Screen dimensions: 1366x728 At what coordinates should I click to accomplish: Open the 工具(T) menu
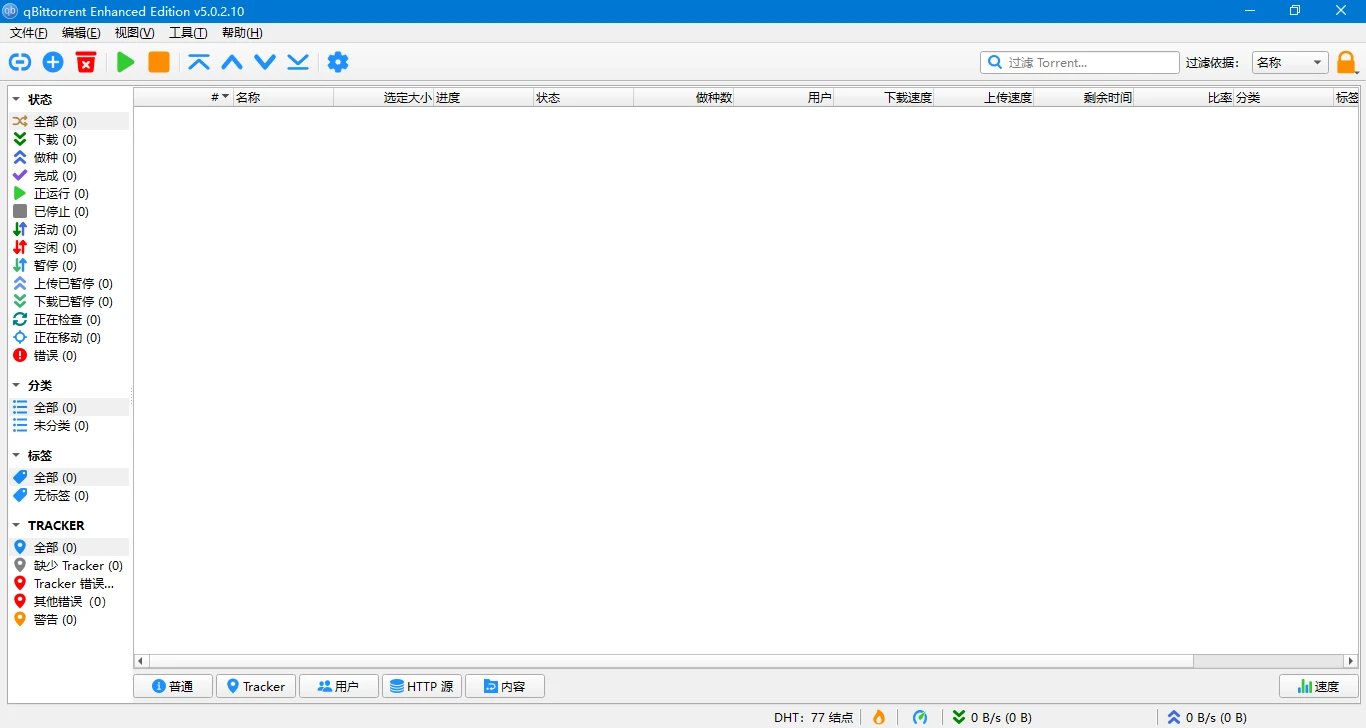[188, 33]
